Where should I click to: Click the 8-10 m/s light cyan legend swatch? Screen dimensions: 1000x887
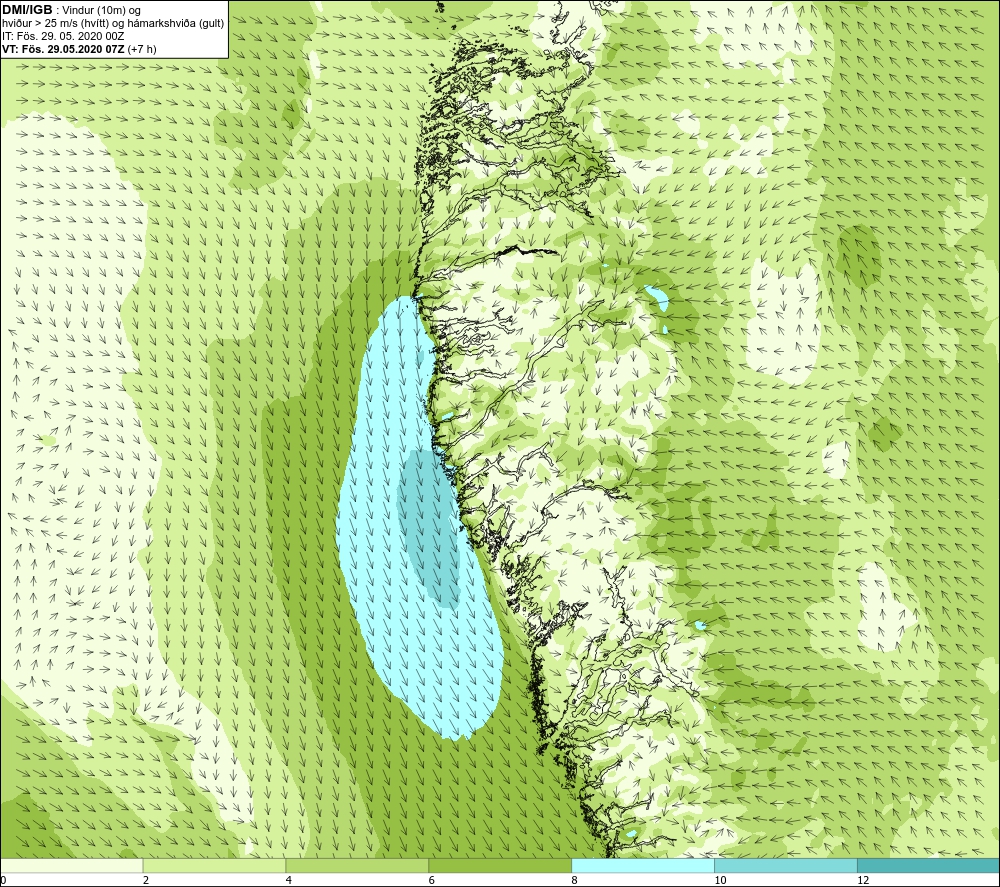[643, 865]
